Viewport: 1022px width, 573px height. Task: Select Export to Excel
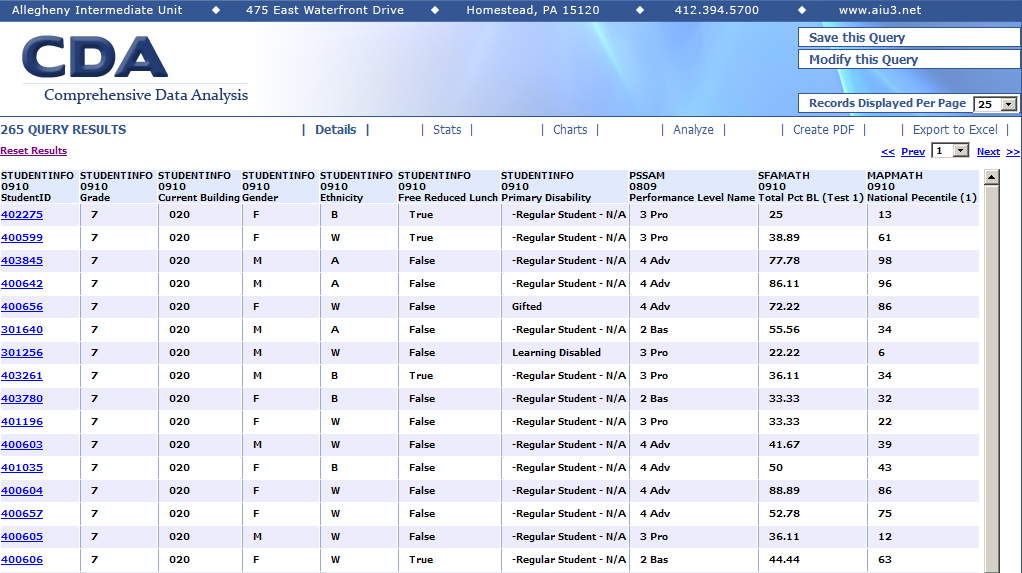[x=955, y=130]
